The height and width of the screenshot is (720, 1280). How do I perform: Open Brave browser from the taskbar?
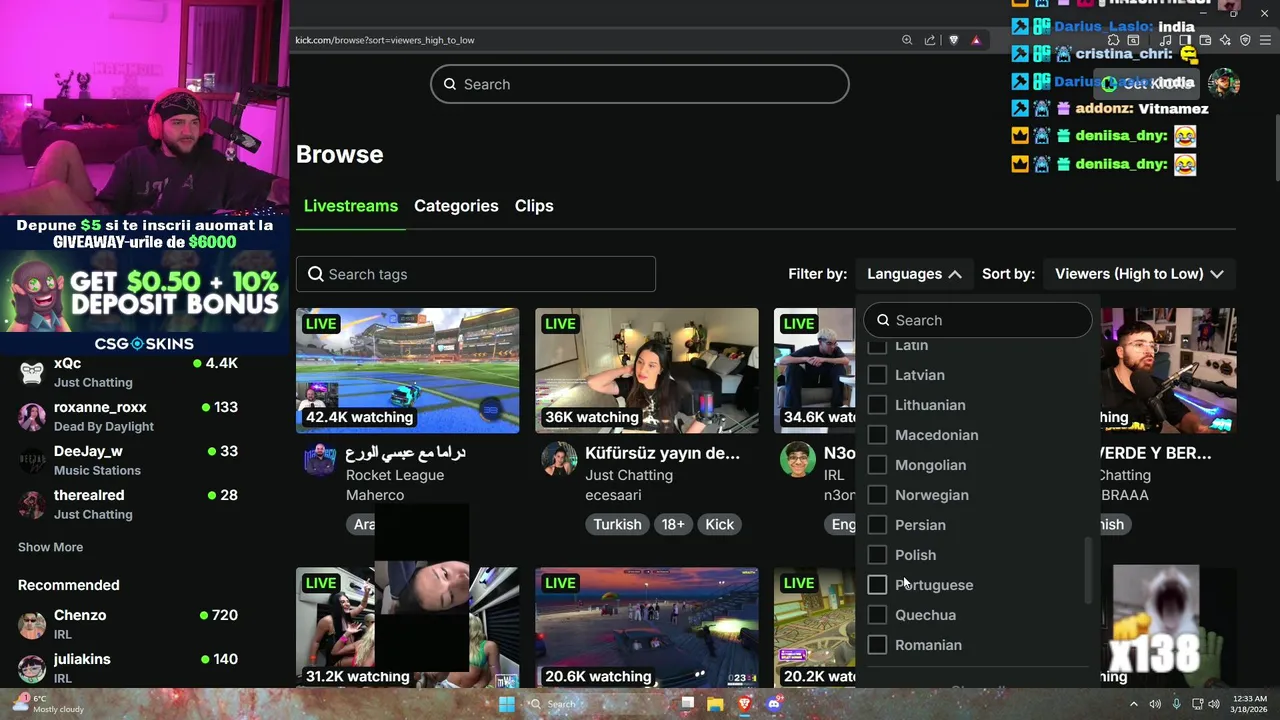click(x=744, y=704)
